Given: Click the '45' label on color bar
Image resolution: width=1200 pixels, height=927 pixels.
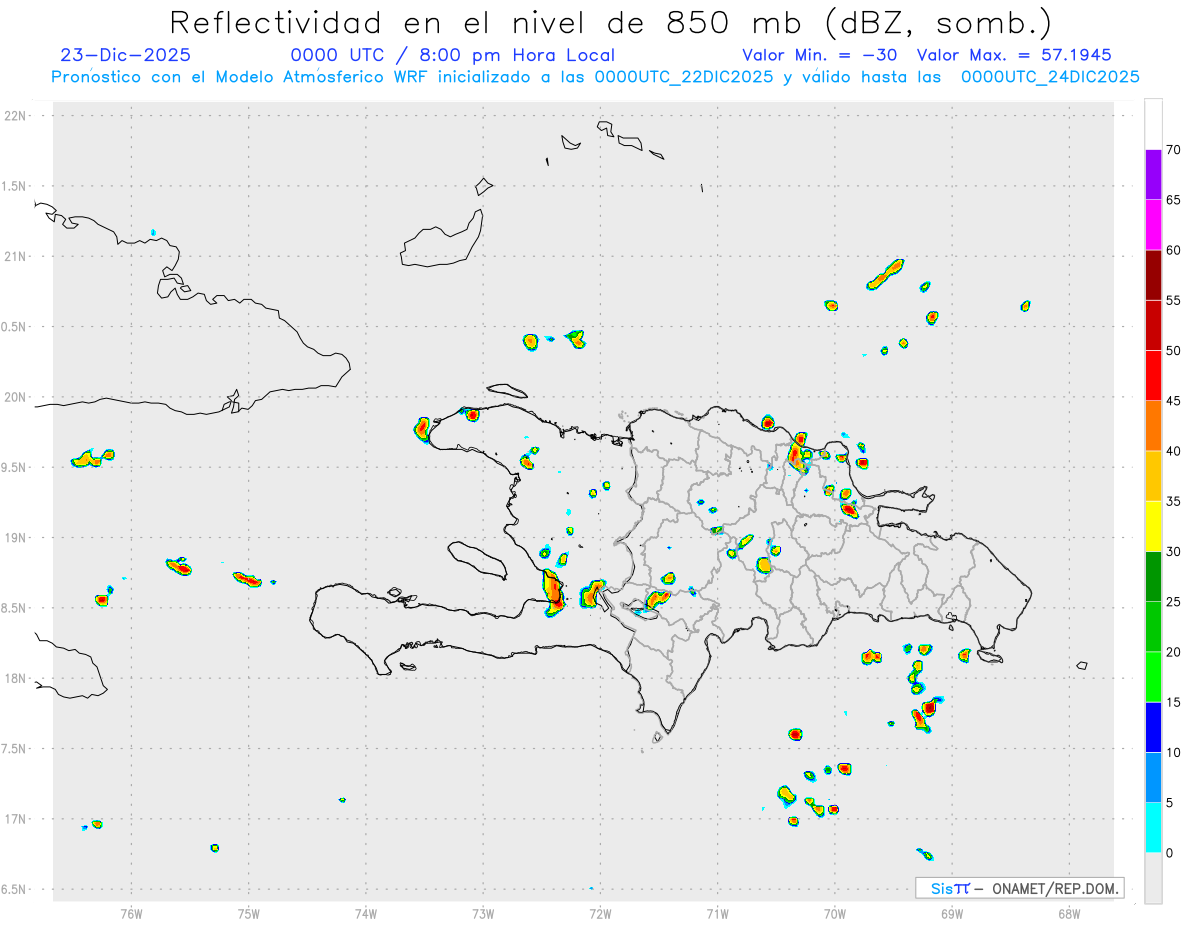Looking at the screenshot, I should pos(1174,401).
